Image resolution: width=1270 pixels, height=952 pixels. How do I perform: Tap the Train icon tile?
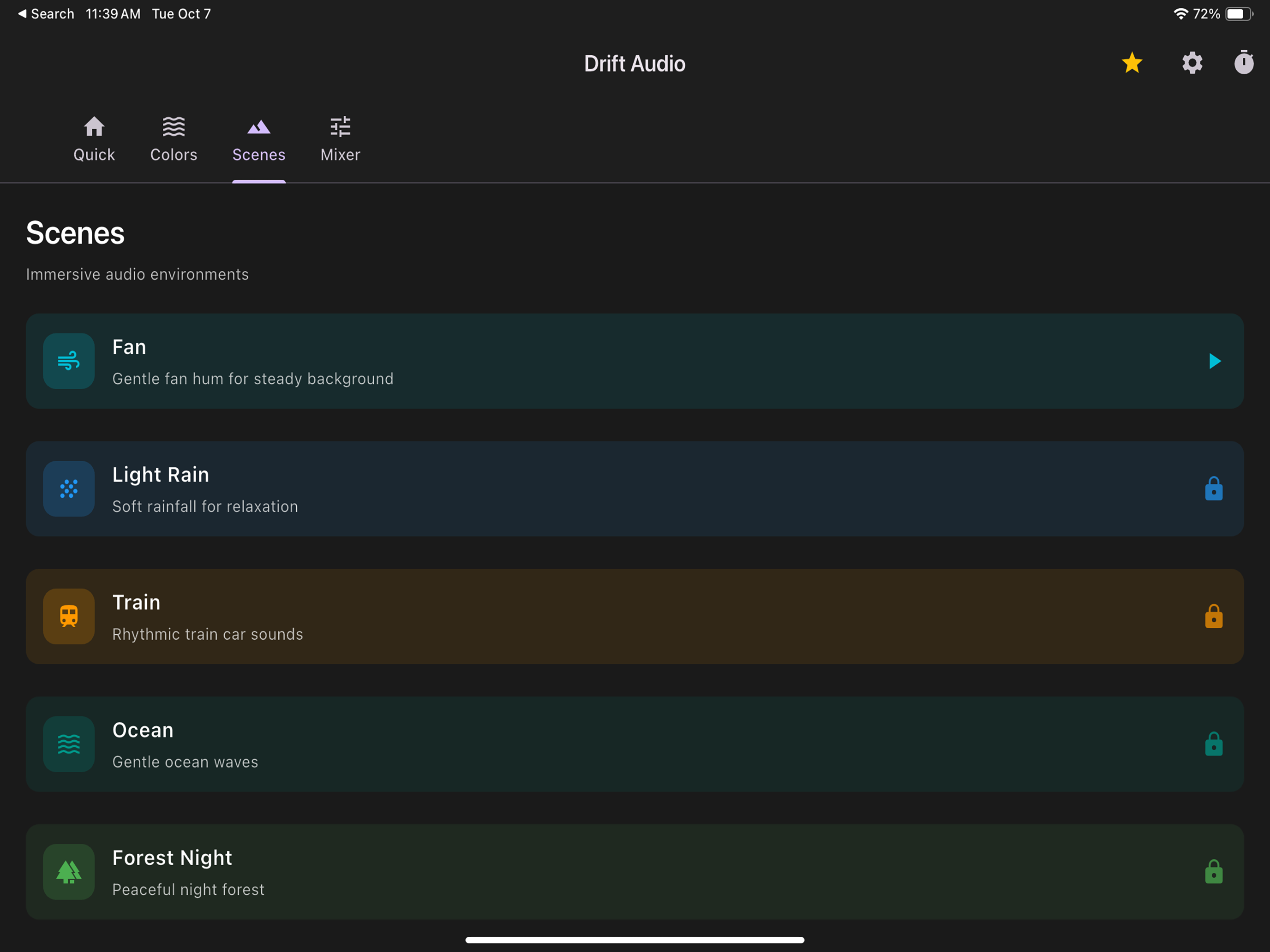(69, 616)
